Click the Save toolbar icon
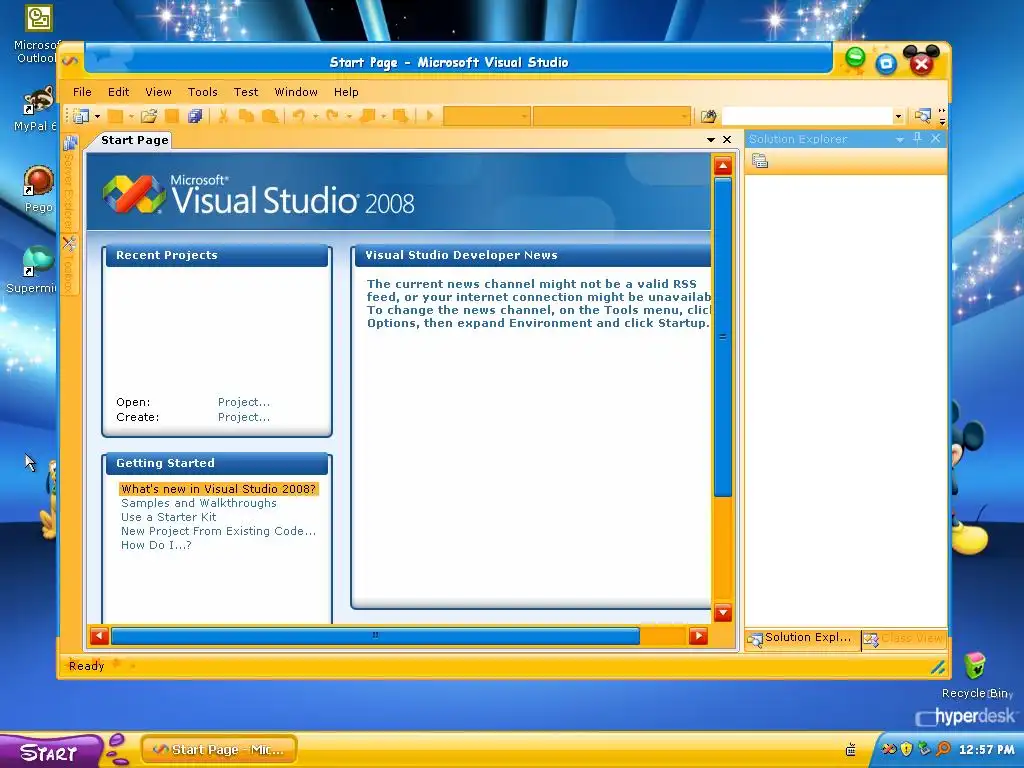1024x768 pixels. pyautogui.click(x=172, y=116)
